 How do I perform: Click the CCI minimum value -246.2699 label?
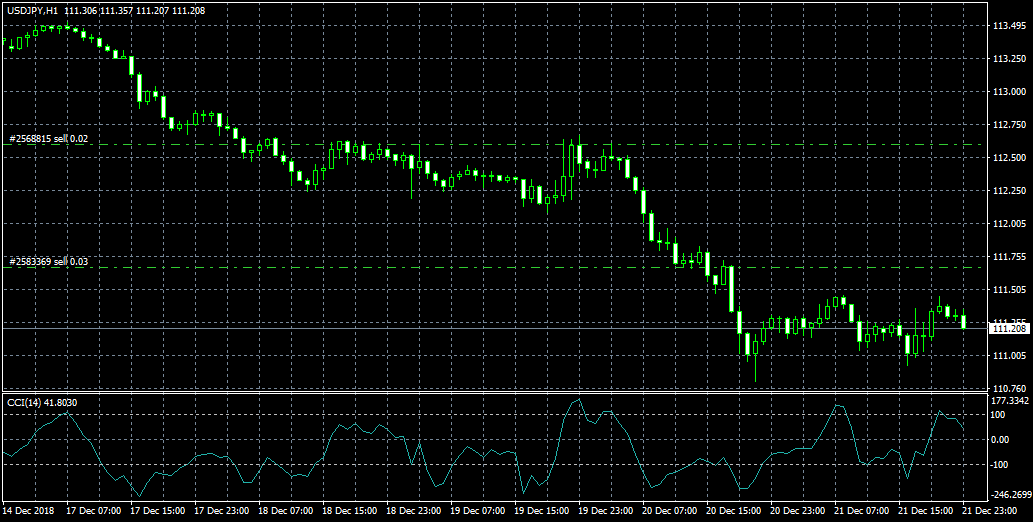1010,494
